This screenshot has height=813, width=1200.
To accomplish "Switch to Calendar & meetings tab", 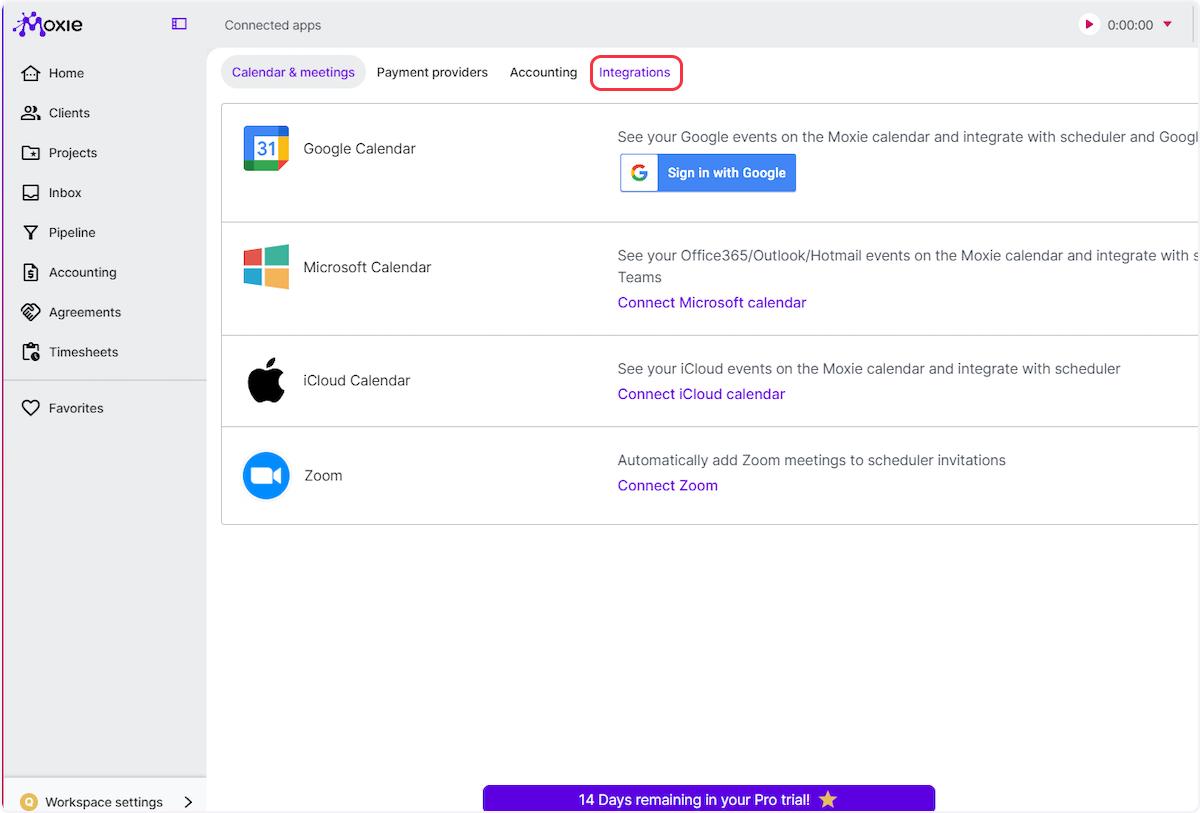I will (293, 72).
